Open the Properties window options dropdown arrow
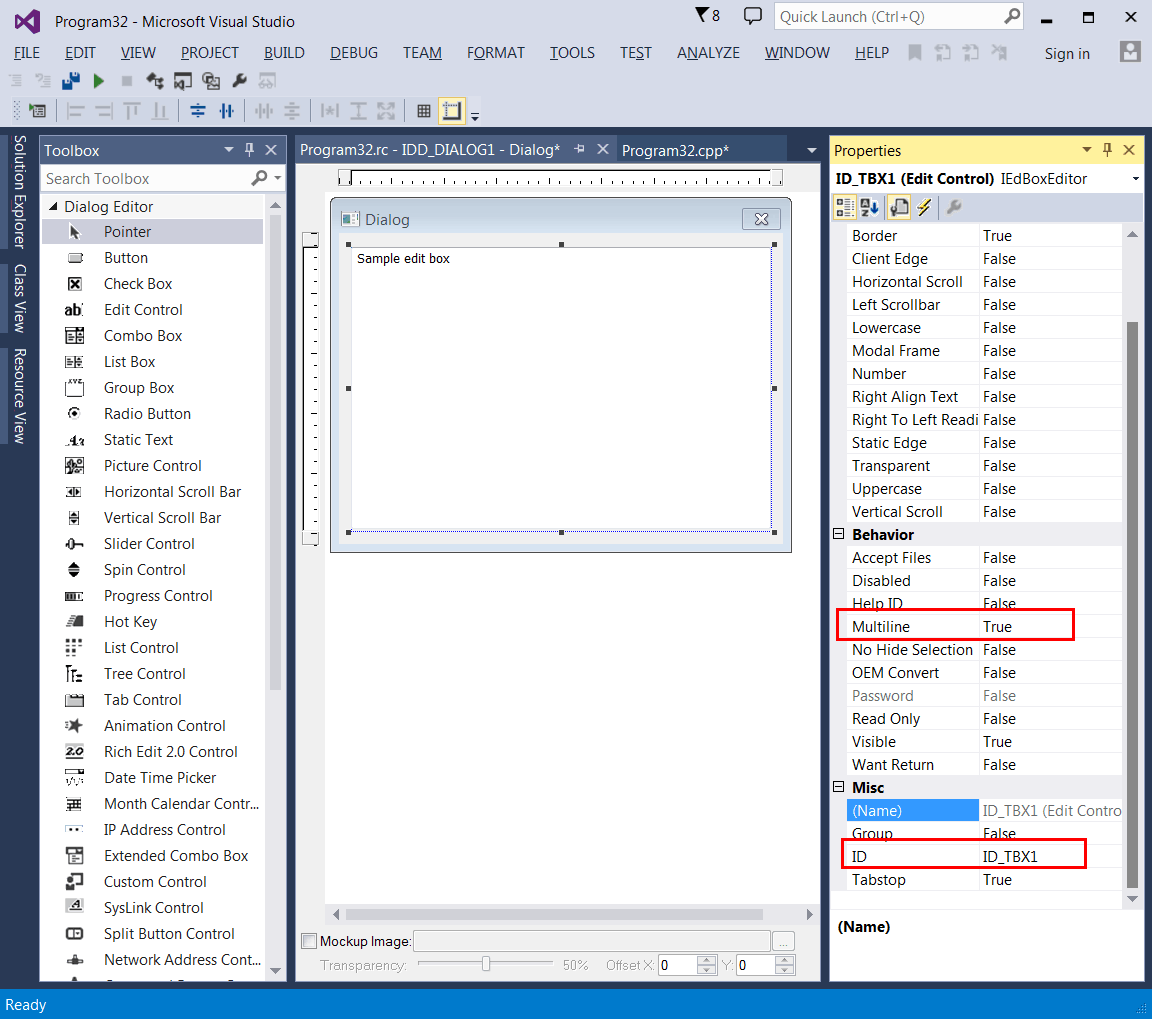The width and height of the screenshot is (1152, 1019). 1087,150
